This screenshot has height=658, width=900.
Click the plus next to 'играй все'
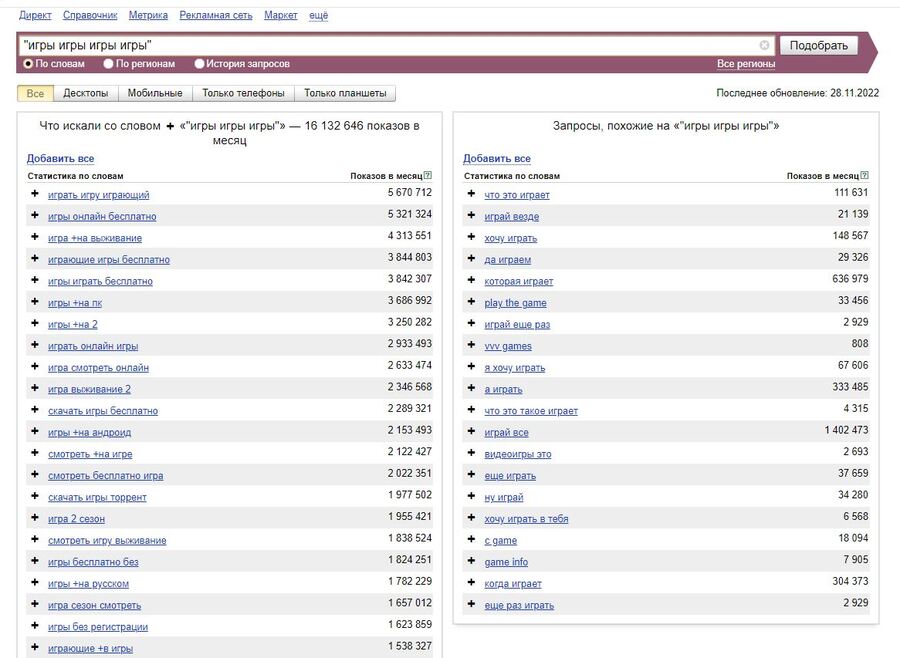pos(471,431)
